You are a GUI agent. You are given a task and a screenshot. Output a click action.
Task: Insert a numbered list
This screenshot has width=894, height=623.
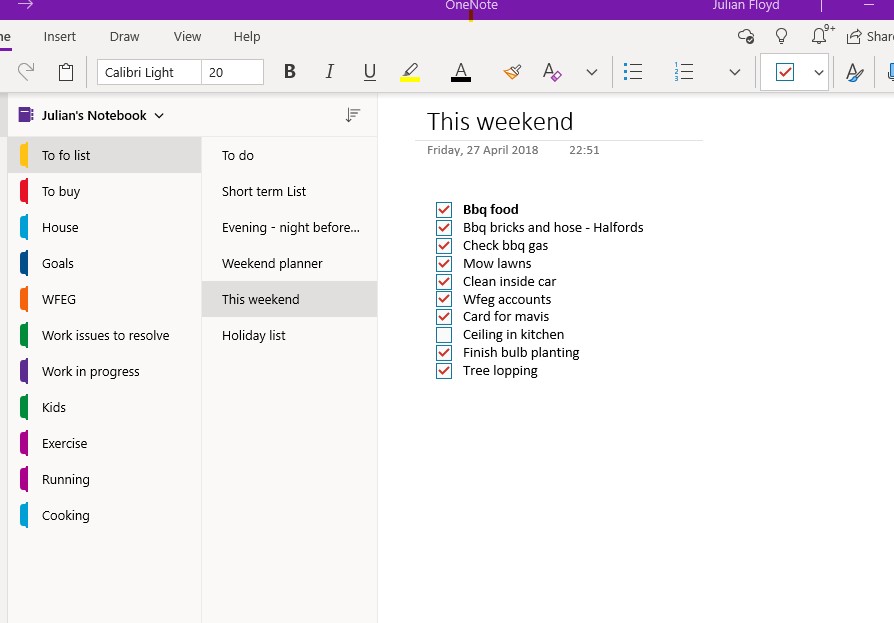[683, 72]
